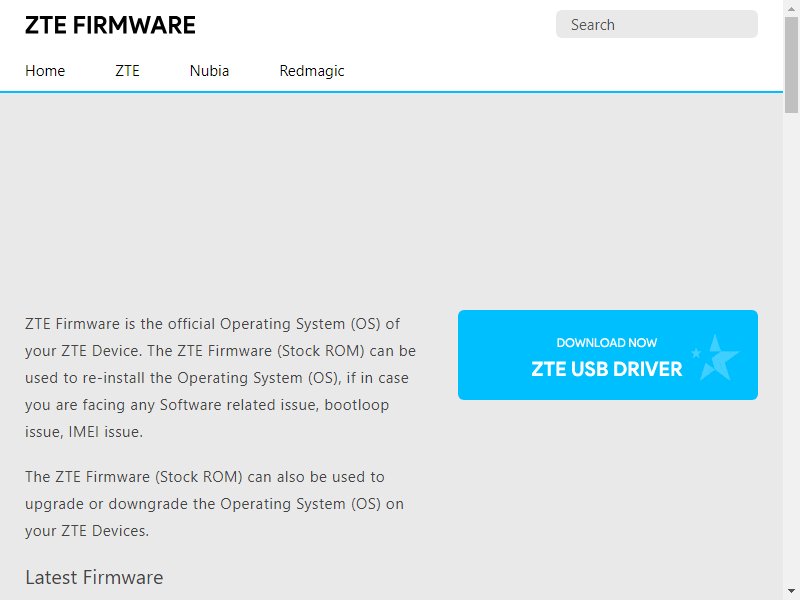Click the star icon on the USB Driver banner
Screen dimensions: 800x600
tap(715, 358)
